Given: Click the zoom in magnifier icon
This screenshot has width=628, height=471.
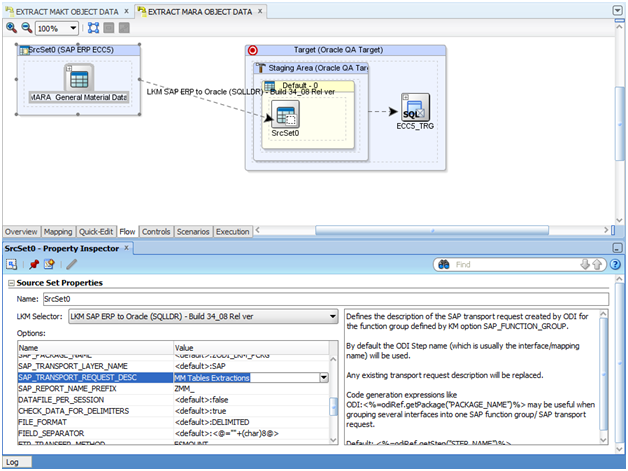Looking at the screenshot, I should [11, 28].
